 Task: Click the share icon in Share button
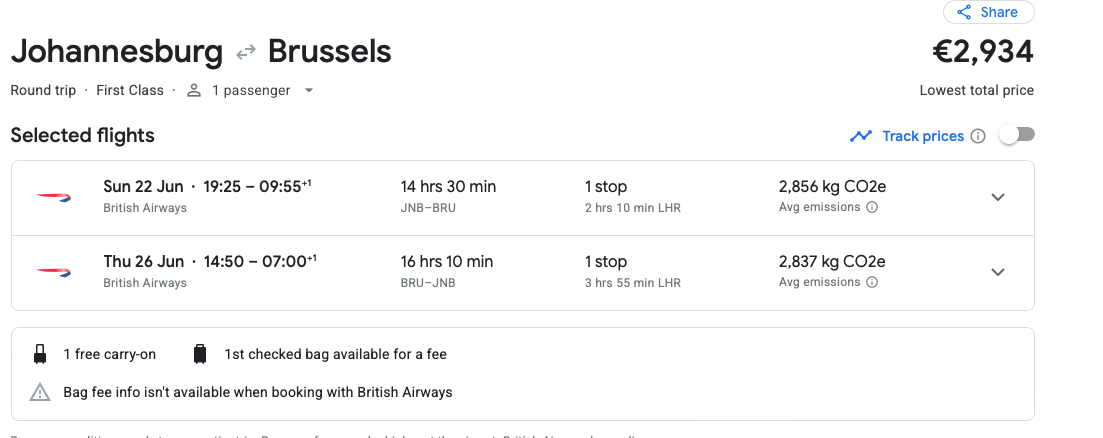[x=964, y=12]
